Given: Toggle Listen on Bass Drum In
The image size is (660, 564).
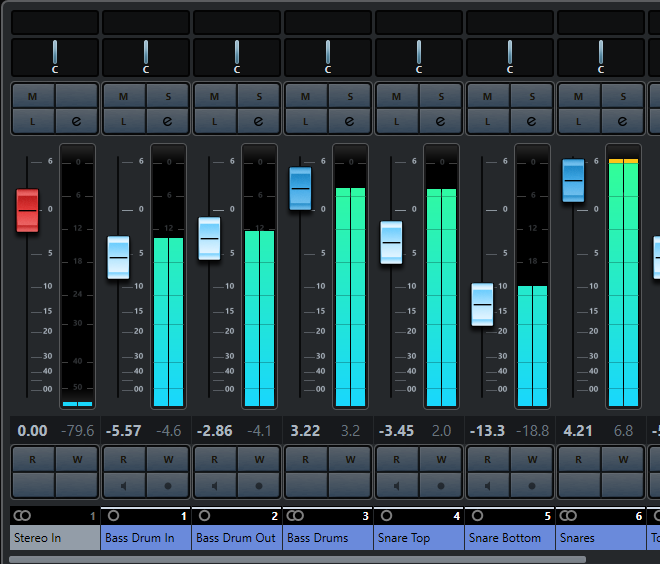Looking at the screenshot, I should (124, 122).
